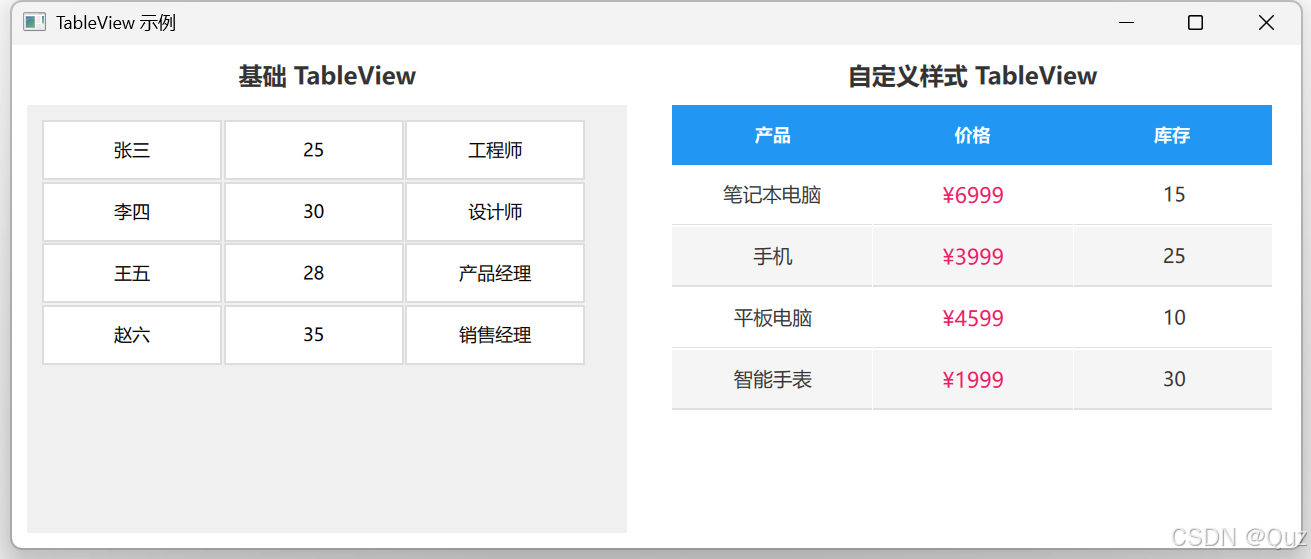This screenshot has height=559, width=1311.
Task: Click the 产品 column header
Action: (772, 135)
